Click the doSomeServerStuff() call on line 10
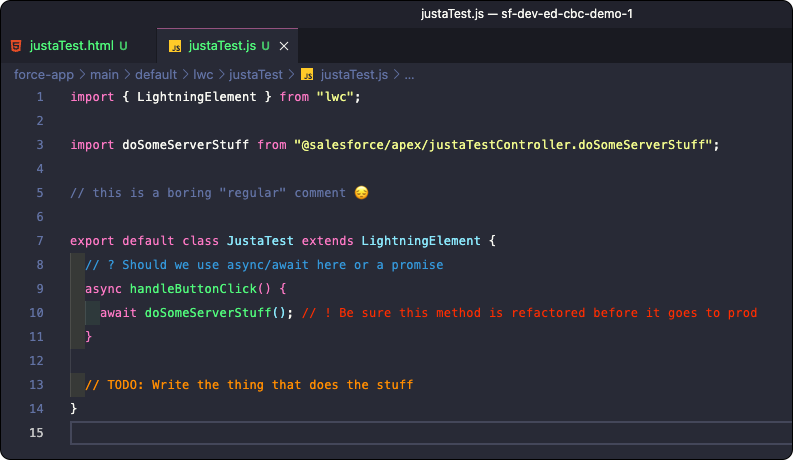793x460 pixels. [x=215, y=312]
